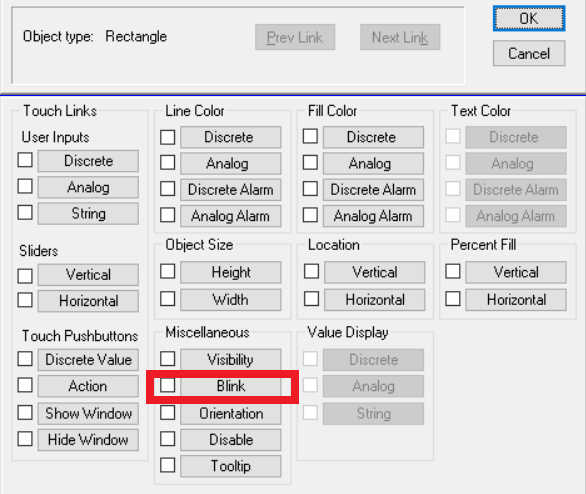This screenshot has width=586, height=494.
Task: Enable Fill Color Analog checkbox
Action: (310, 163)
